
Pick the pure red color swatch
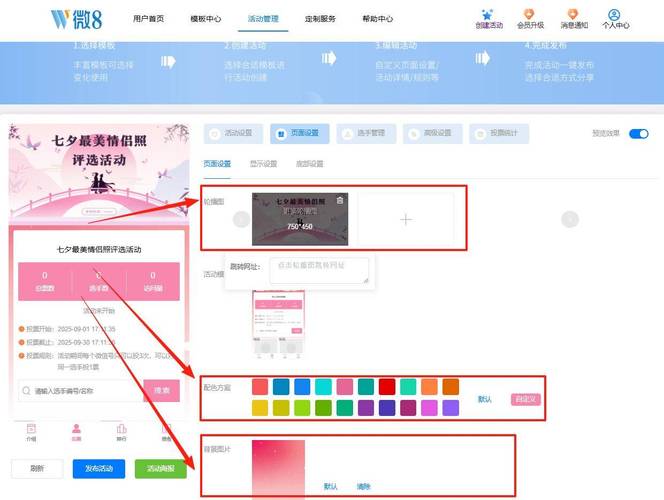pos(387,387)
